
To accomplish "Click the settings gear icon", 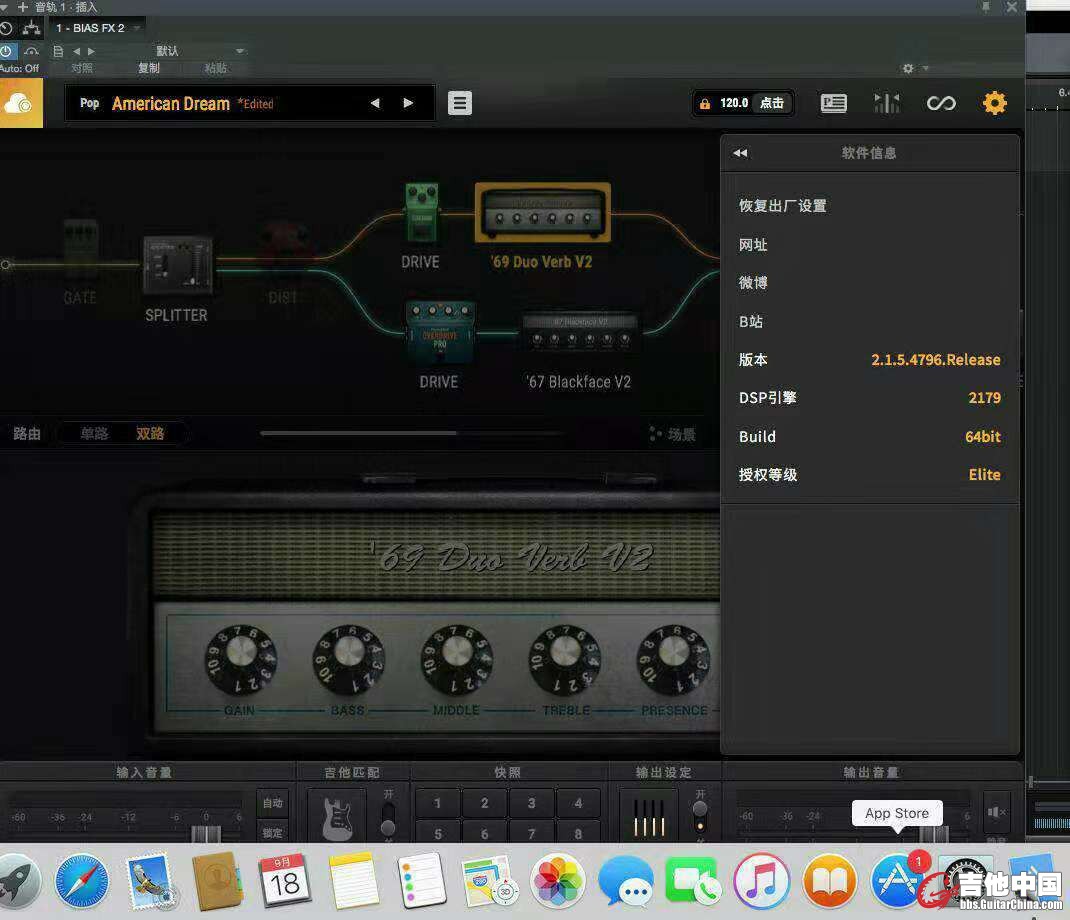I will tap(994, 103).
